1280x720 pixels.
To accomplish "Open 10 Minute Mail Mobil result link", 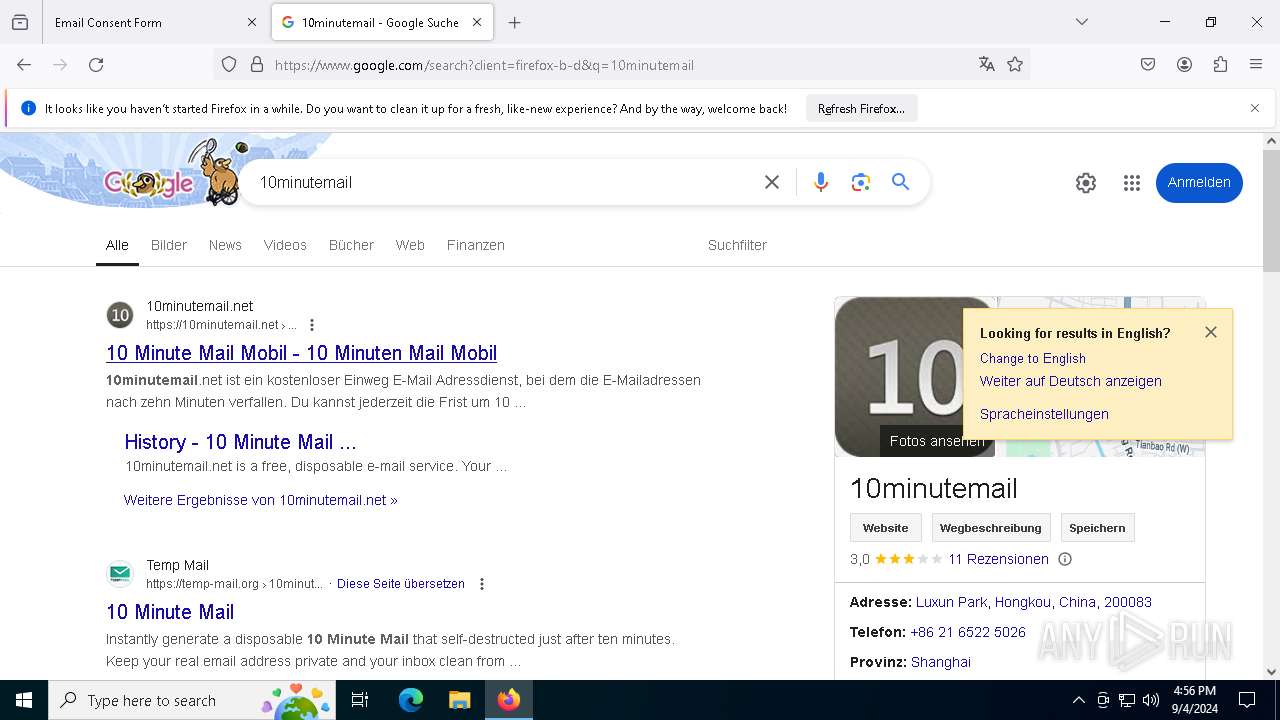I will click(x=301, y=353).
